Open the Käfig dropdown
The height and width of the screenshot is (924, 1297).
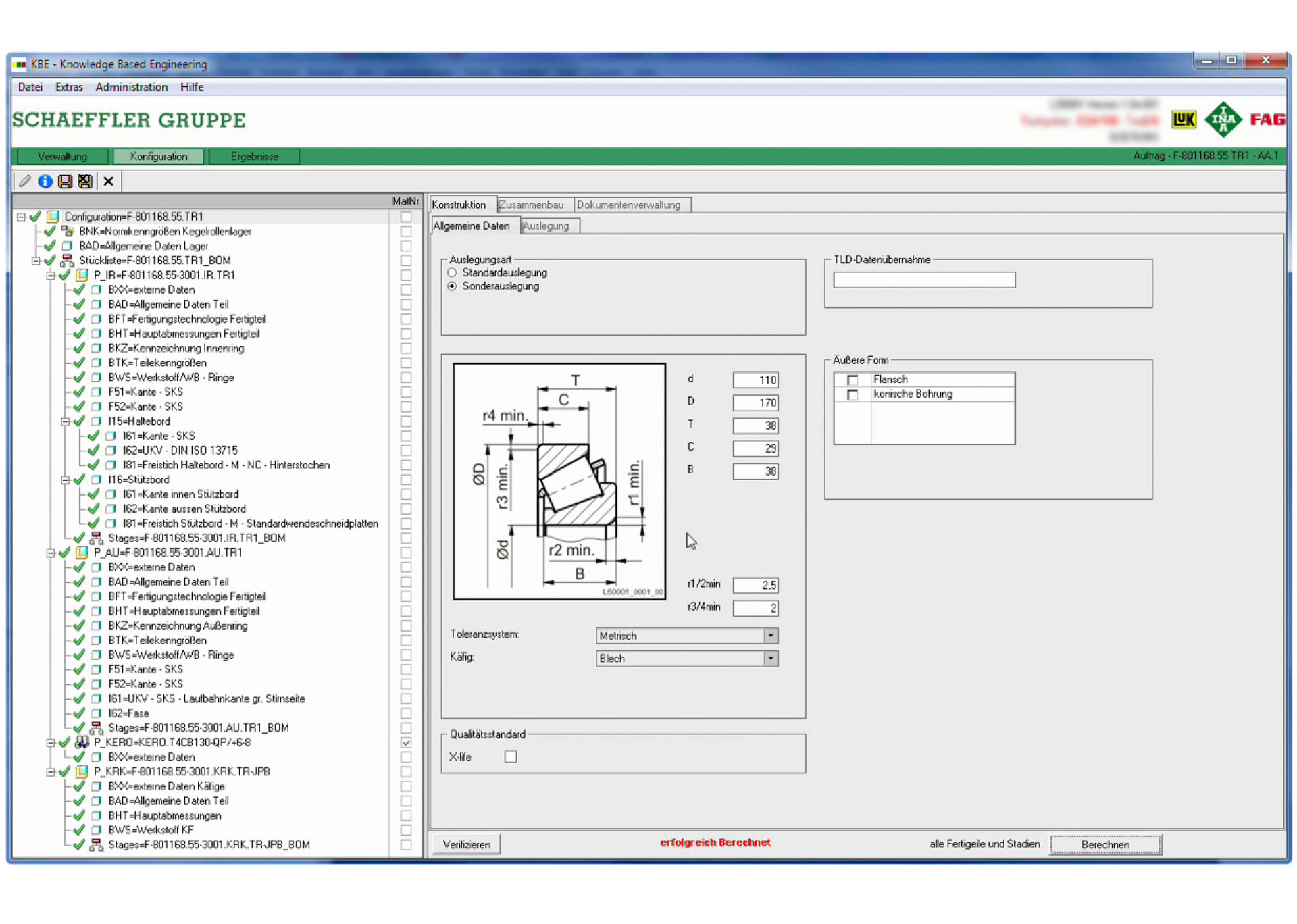pyautogui.click(x=771, y=659)
